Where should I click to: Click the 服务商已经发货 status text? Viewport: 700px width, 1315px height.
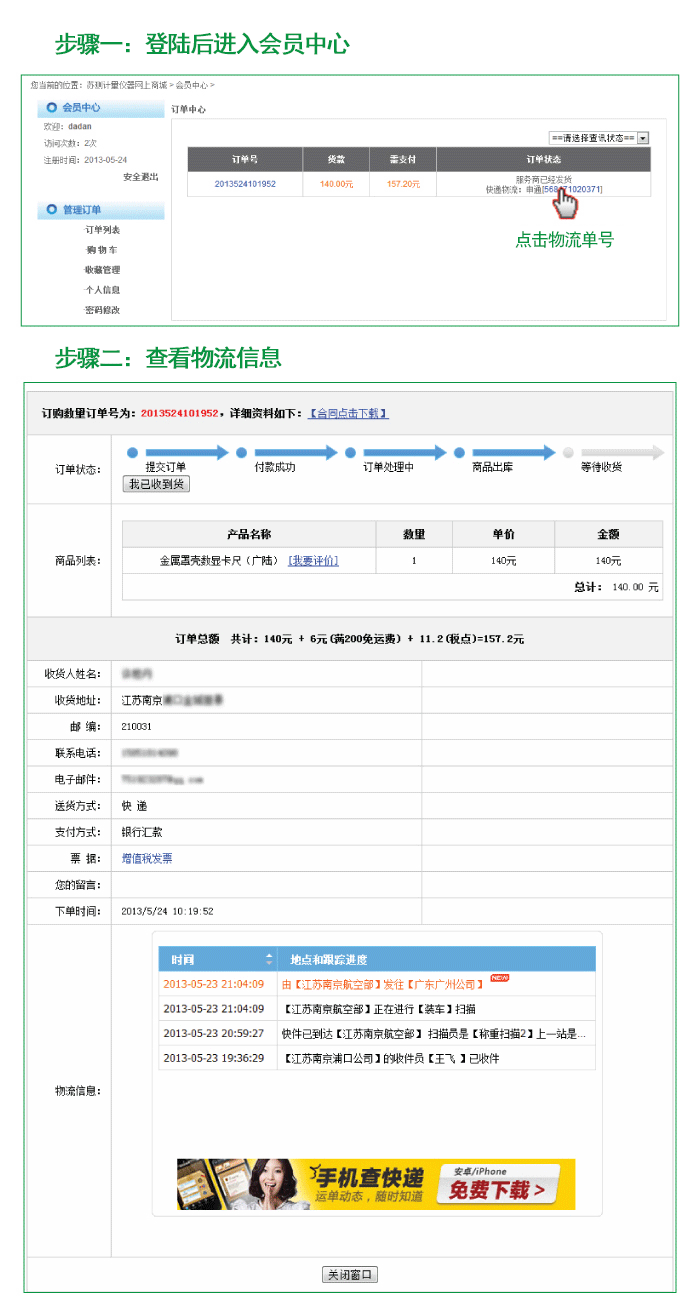point(544,179)
